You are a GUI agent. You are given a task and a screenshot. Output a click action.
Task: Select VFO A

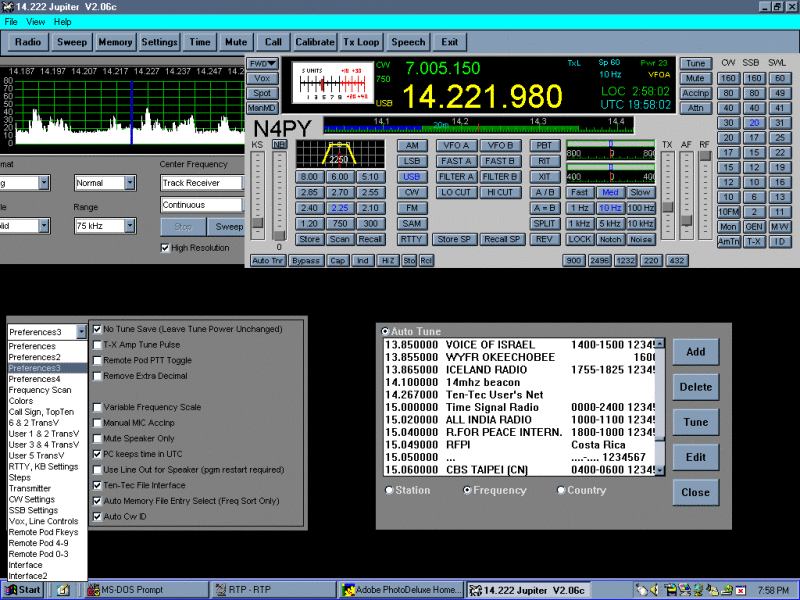pyautogui.click(x=456, y=145)
